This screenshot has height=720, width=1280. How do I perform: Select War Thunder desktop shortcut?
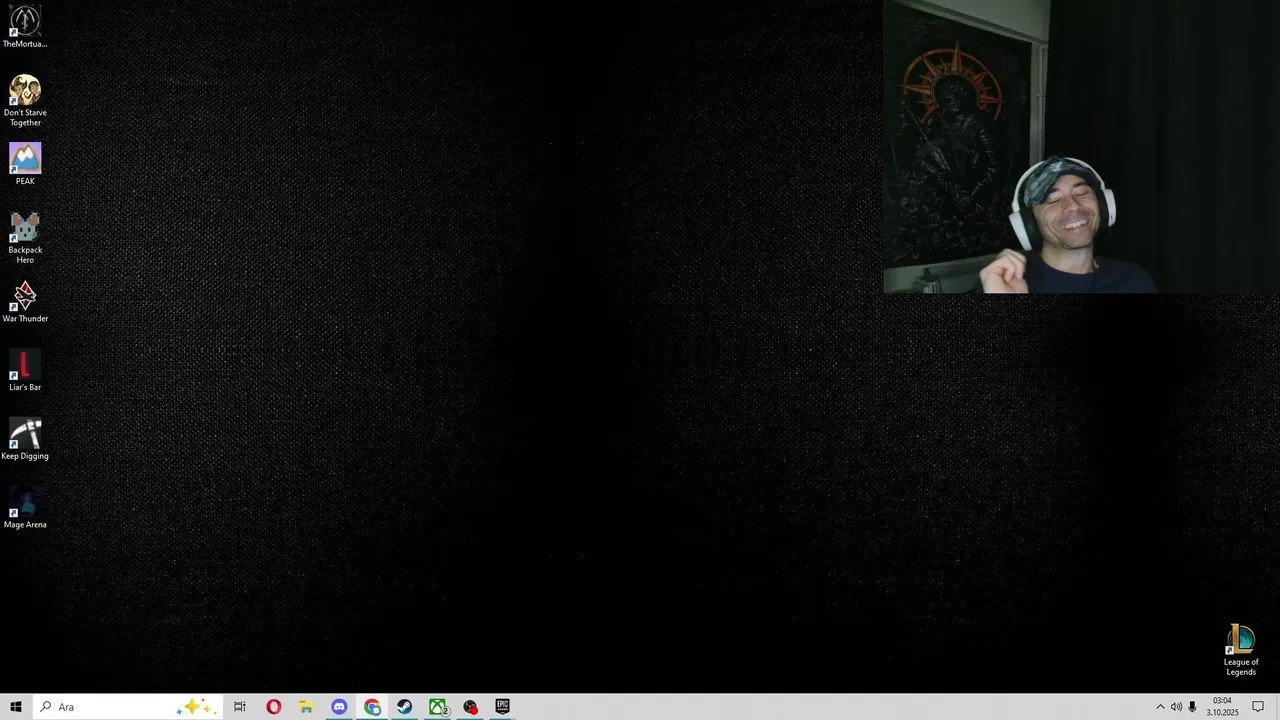[x=25, y=302]
